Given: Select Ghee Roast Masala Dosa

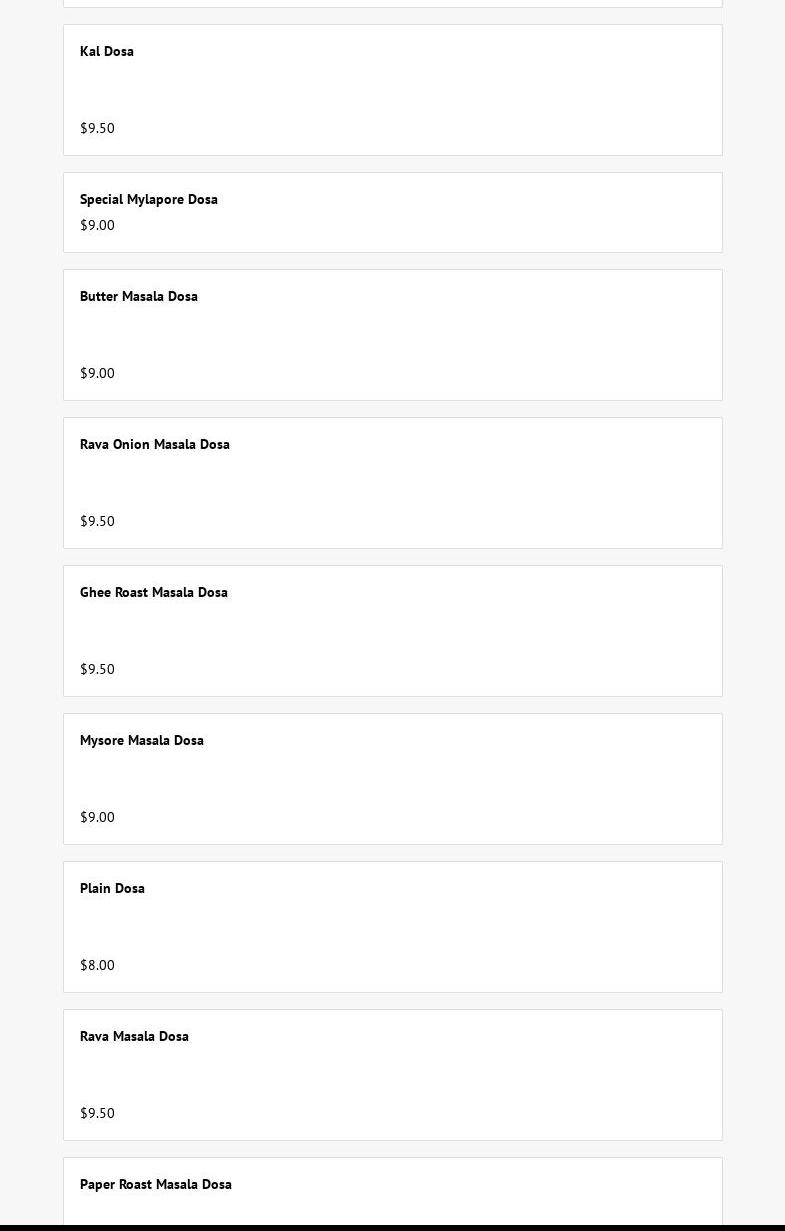Looking at the screenshot, I should tap(154, 593).
